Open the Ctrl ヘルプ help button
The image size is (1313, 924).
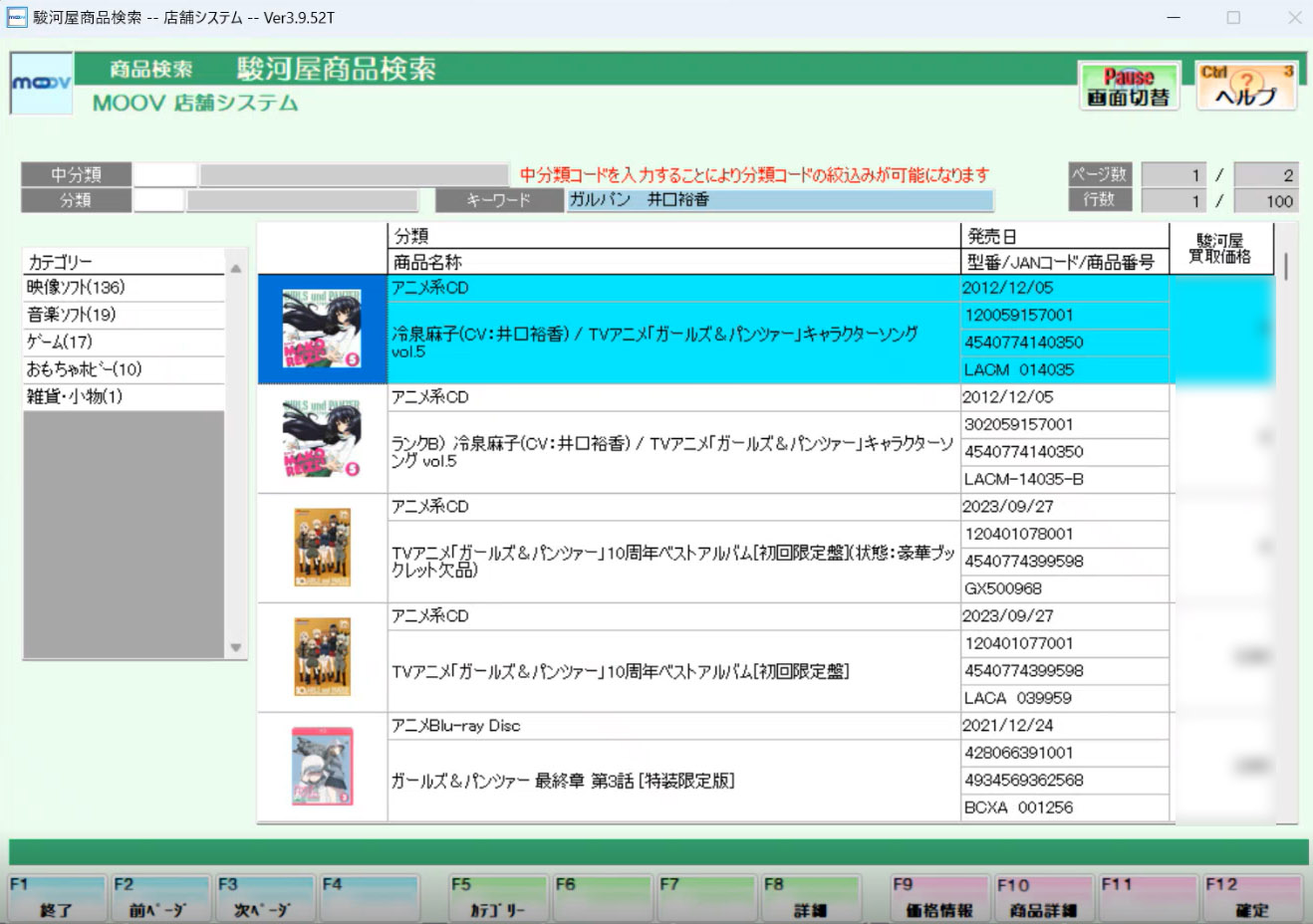1246,87
